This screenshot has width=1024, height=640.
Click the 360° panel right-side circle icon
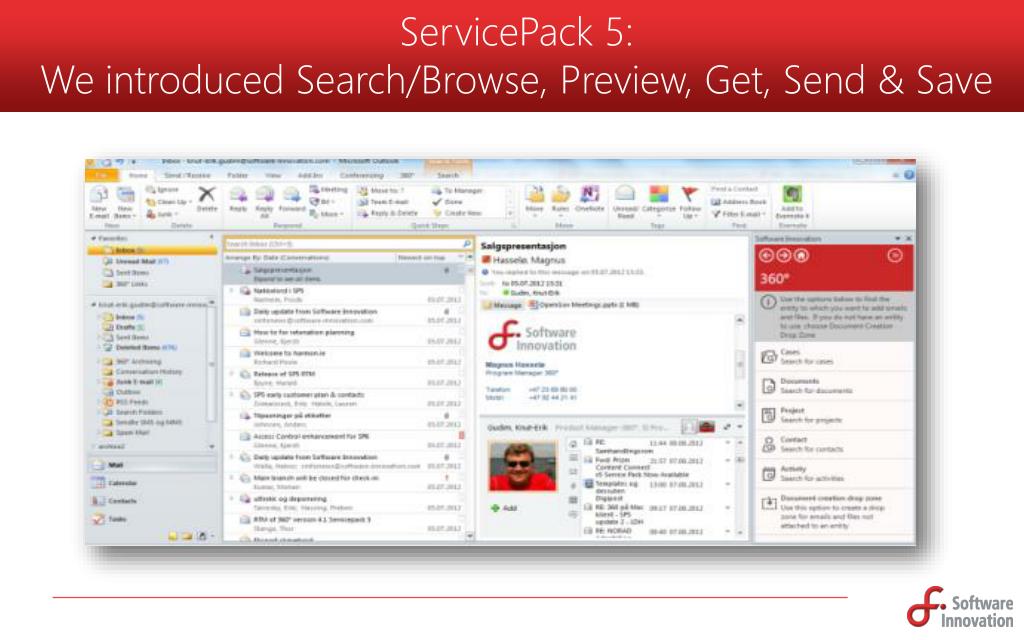(895, 255)
